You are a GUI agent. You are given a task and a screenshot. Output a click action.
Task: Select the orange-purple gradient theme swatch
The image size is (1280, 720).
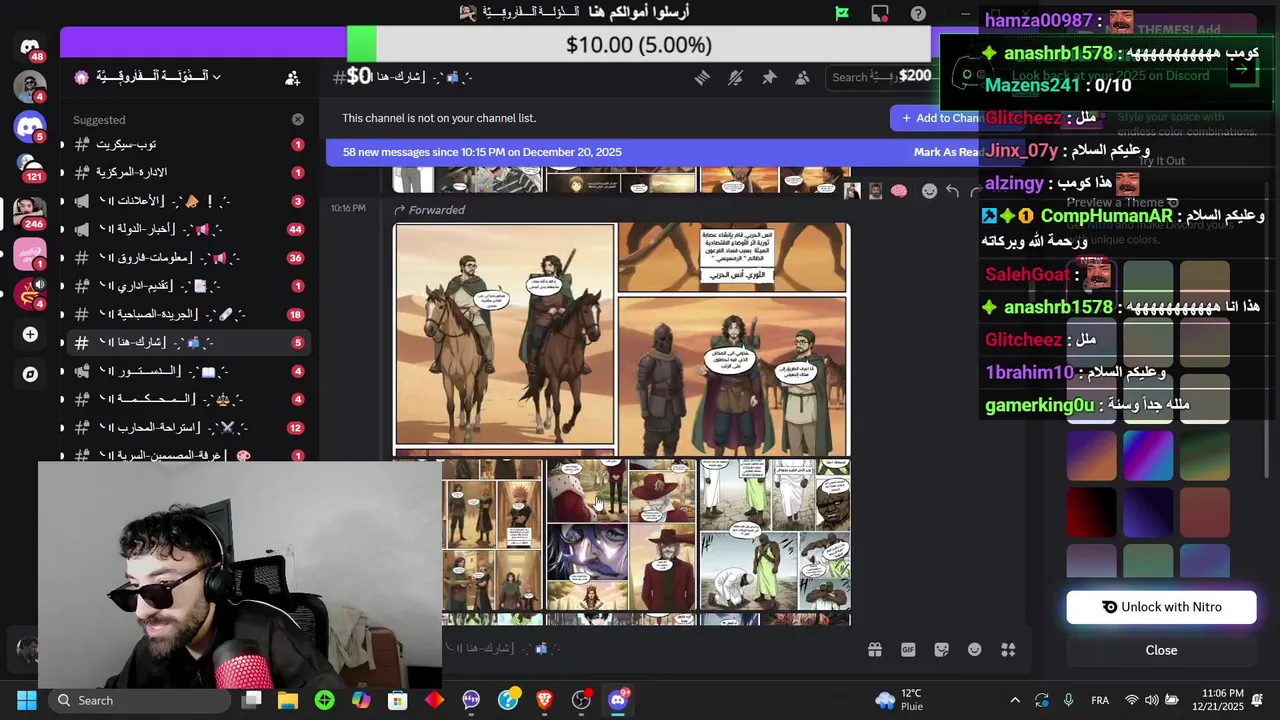pyautogui.click(x=1091, y=455)
